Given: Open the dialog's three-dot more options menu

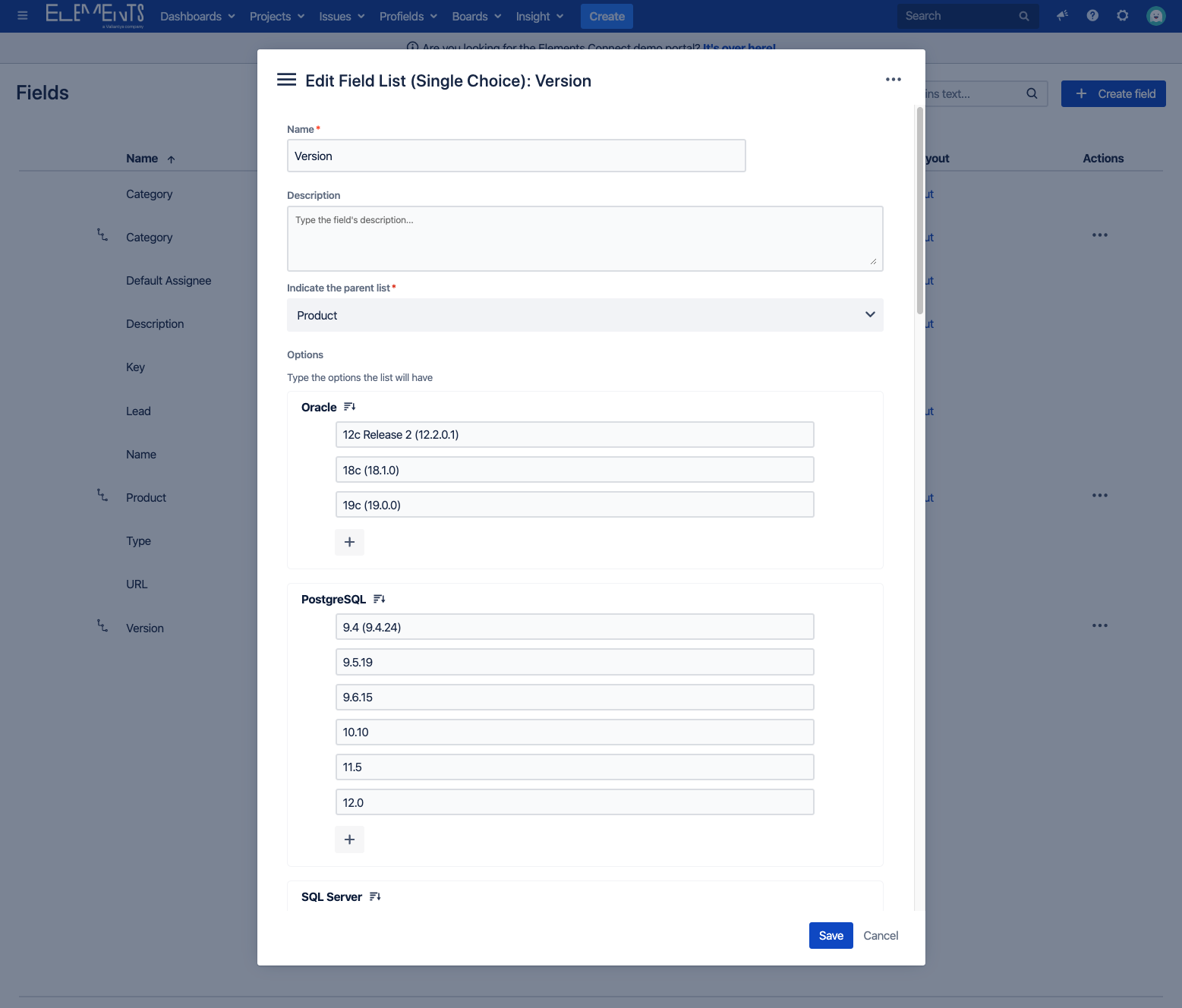Looking at the screenshot, I should (x=893, y=80).
